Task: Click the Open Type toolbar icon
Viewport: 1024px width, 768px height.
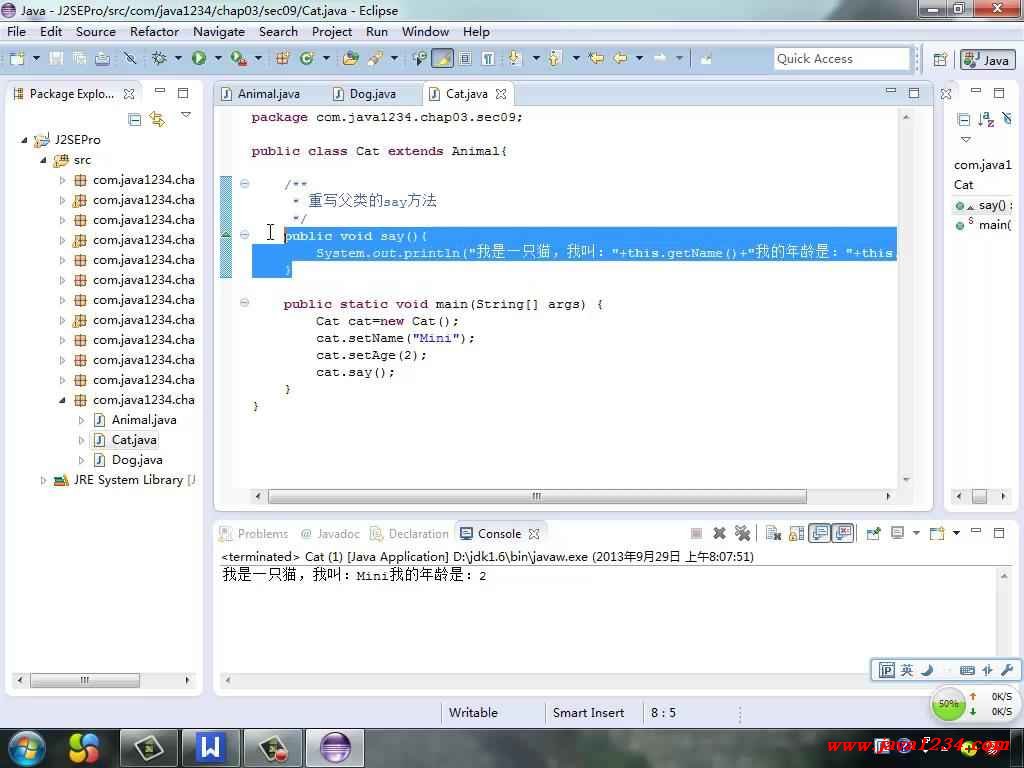Action: [349, 58]
